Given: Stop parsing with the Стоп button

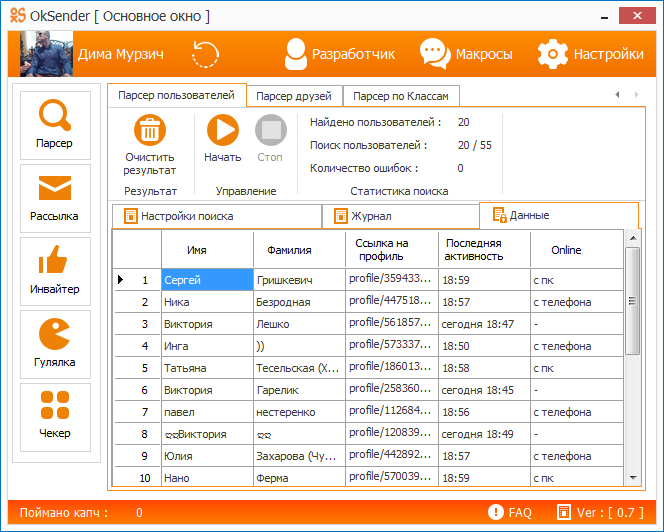Looking at the screenshot, I should pyautogui.click(x=271, y=130).
